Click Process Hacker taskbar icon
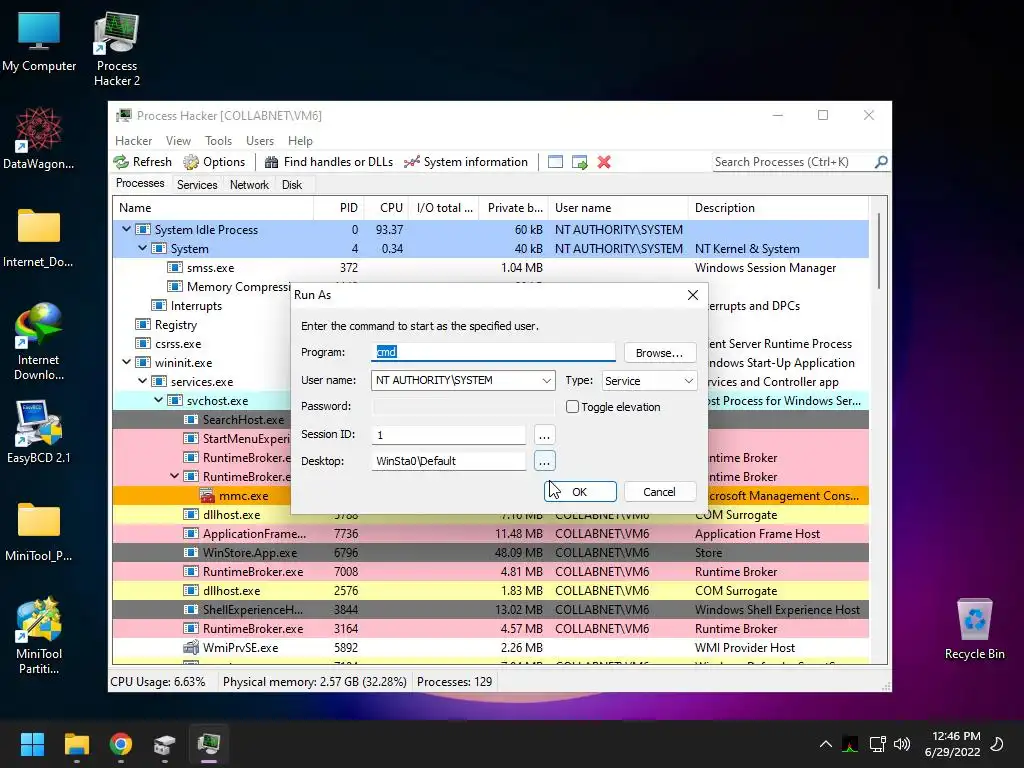Image resolution: width=1024 pixels, height=768 pixels. click(209, 744)
